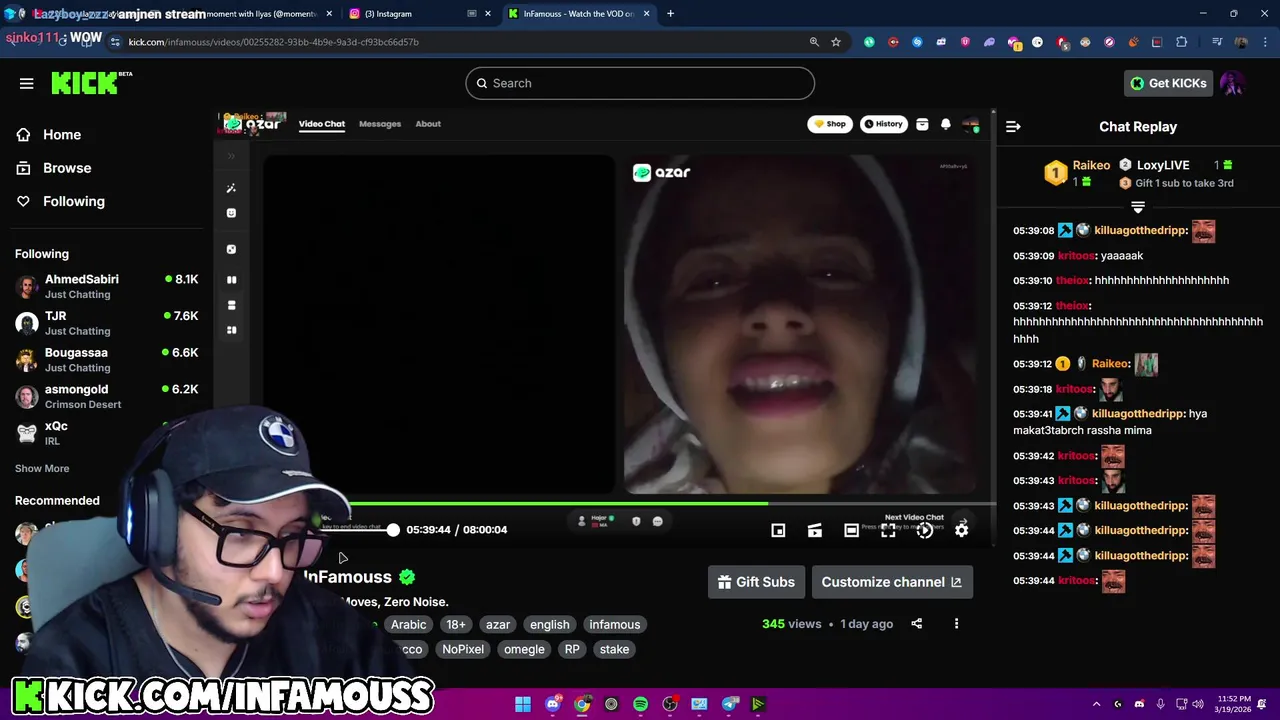The width and height of the screenshot is (1280, 720).
Task: Expand the chat leaderboard arrow
Action: click(1137, 207)
